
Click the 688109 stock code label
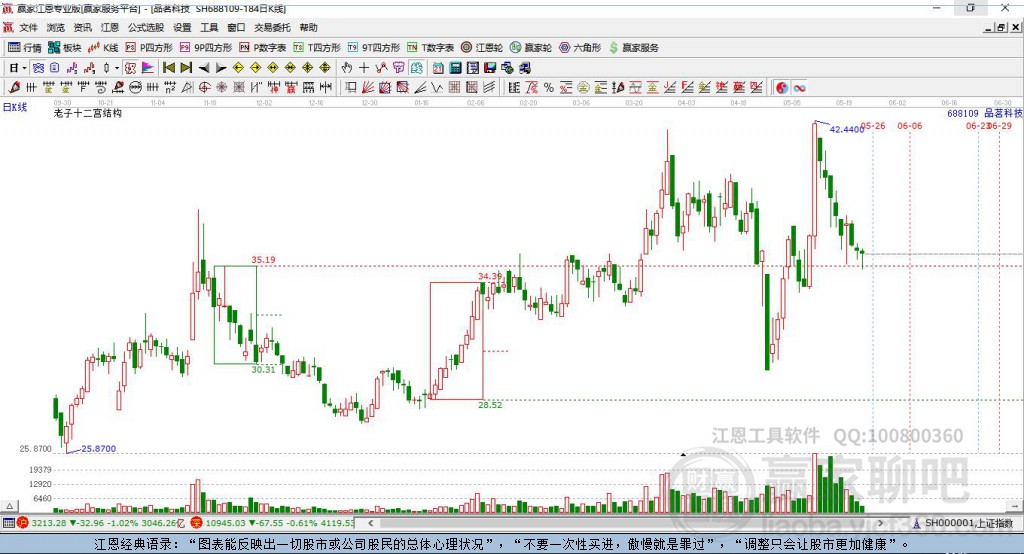[x=963, y=114]
